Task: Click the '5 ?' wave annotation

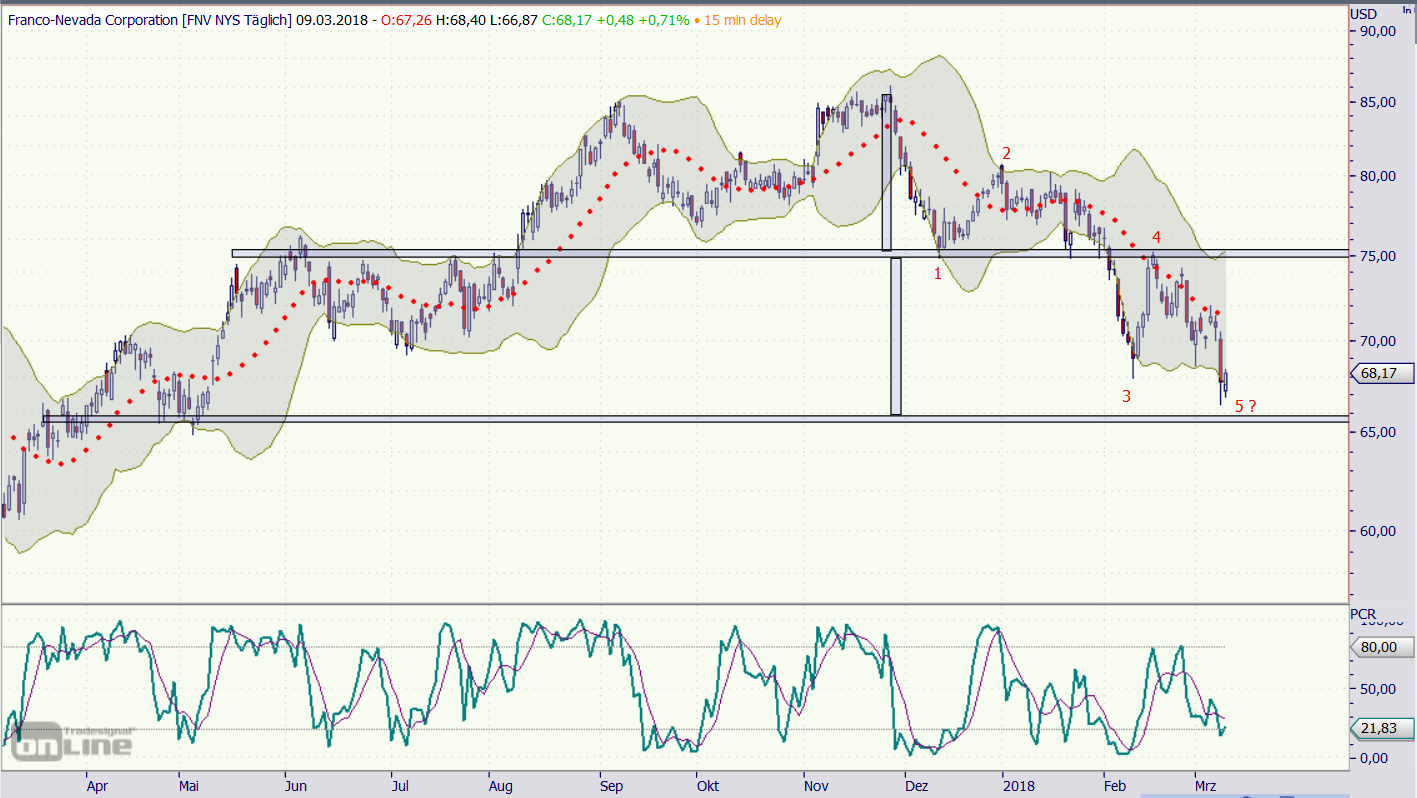Action: pyautogui.click(x=1245, y=406)
